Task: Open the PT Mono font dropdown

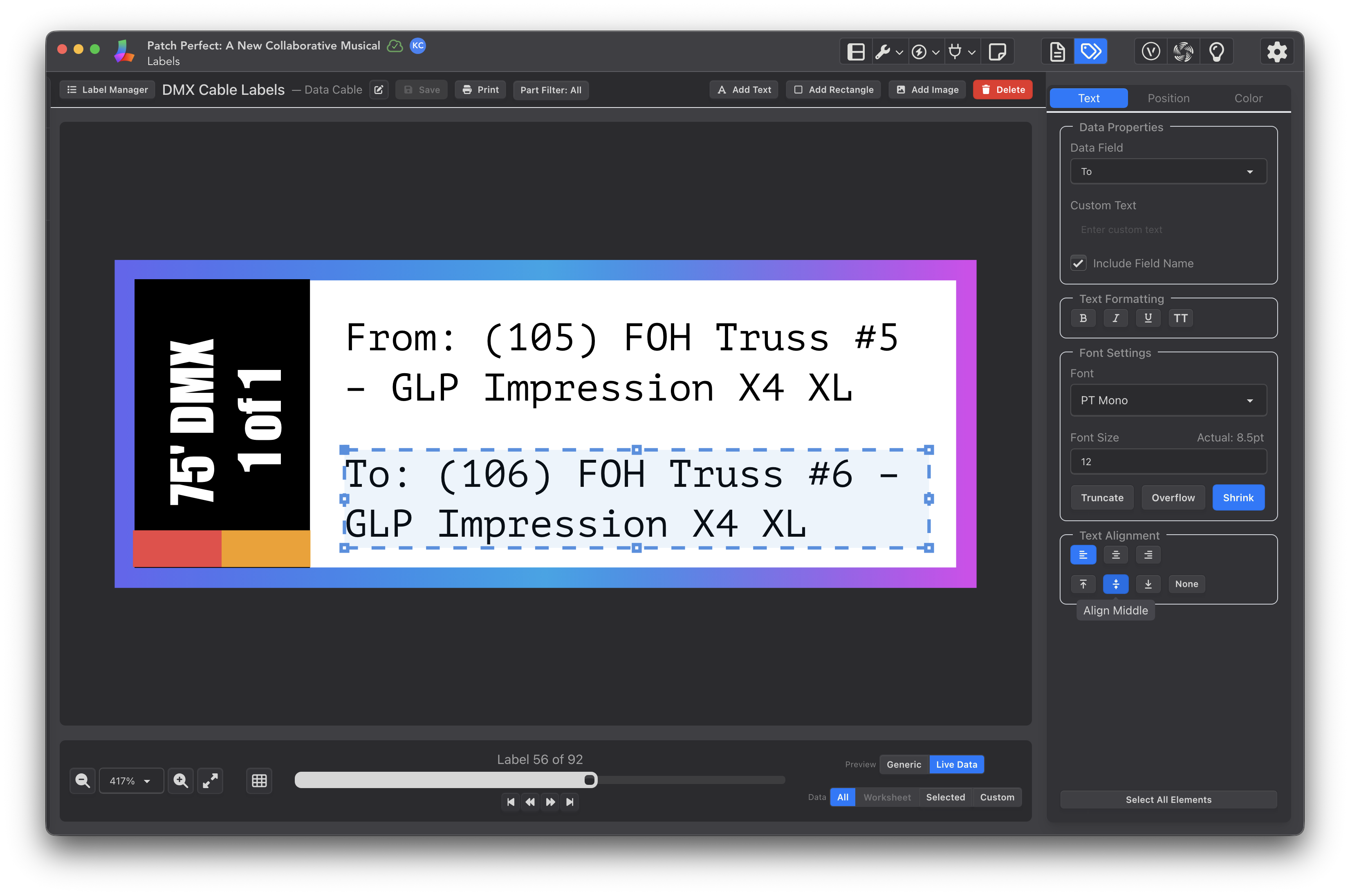Action: coord(1168,401)
